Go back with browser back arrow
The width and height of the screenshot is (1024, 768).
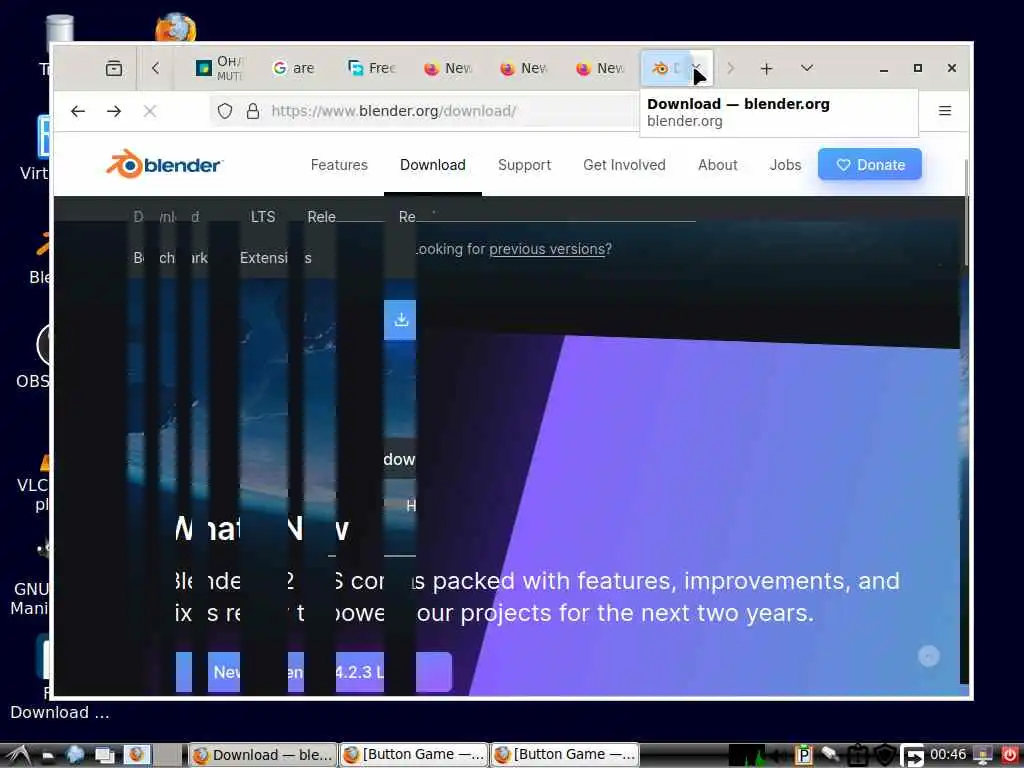(78, 111)
